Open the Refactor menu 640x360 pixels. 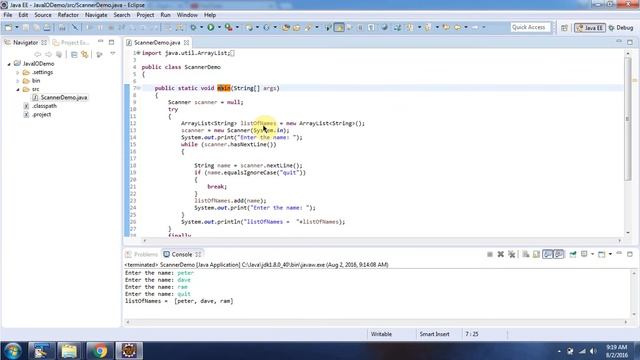[68, 15]
